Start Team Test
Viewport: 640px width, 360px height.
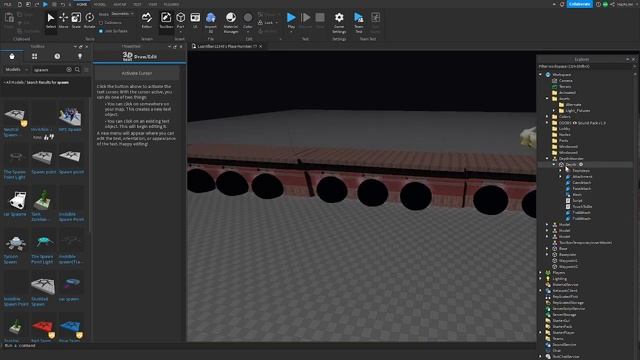pos(358,22)
